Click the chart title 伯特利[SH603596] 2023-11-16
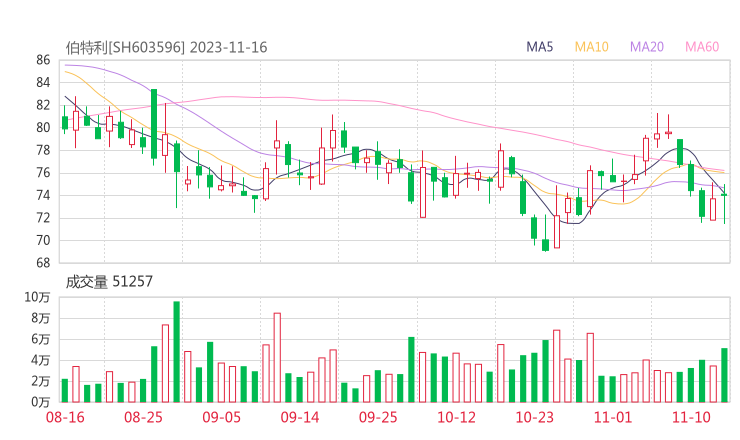The width and height of the screenshot is (740, 440). click(166, 47)
